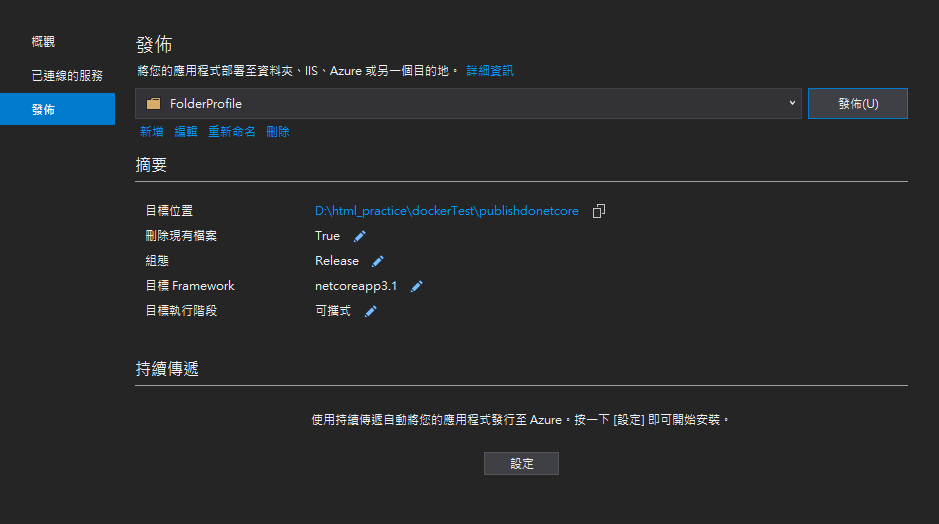Screen dimensions: 939x524
Task: Select the 發佈 sidebar tab
Action: [x=43, y=110]
